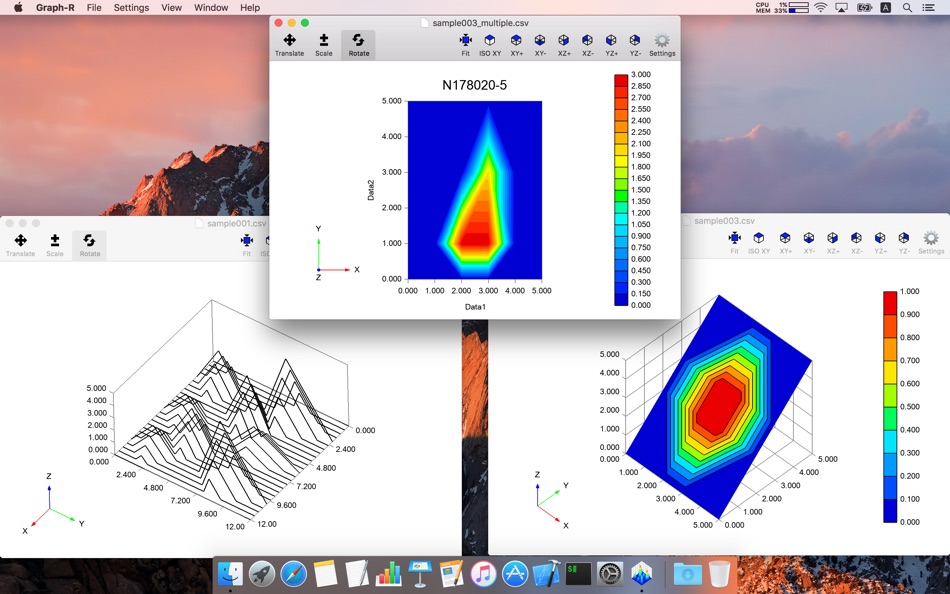This screenshot has height=594, width=950.
Task: Set XZ+ view in sample003.csv window
Action: (x=833, y=242)
